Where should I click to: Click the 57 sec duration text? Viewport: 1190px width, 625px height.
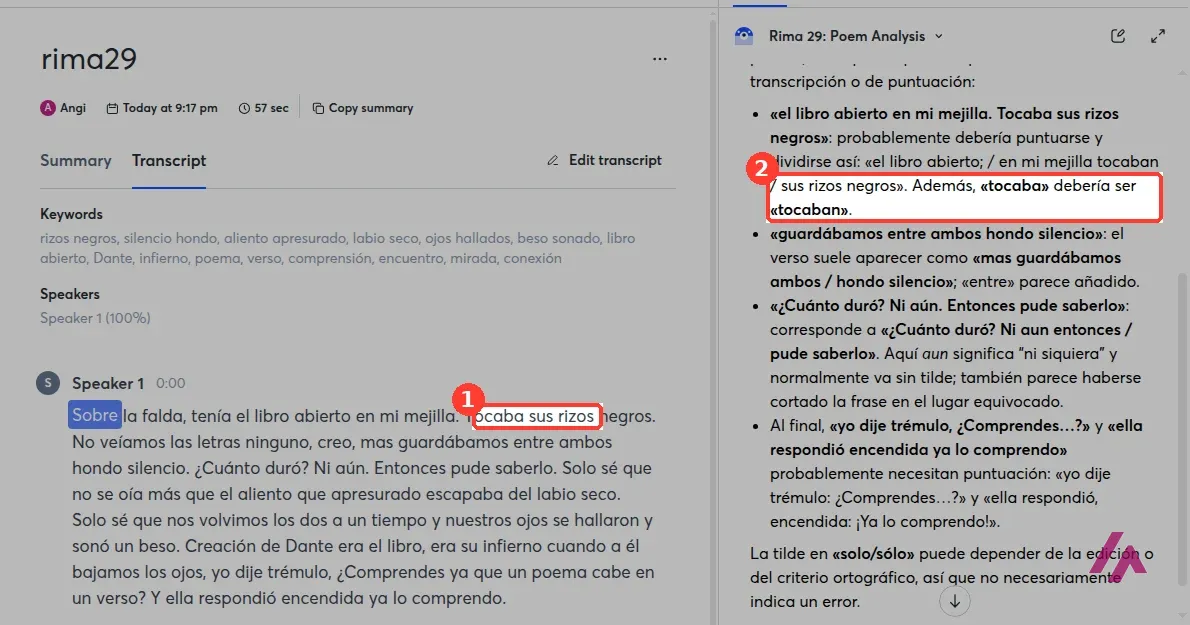click(x=272, y=108)
